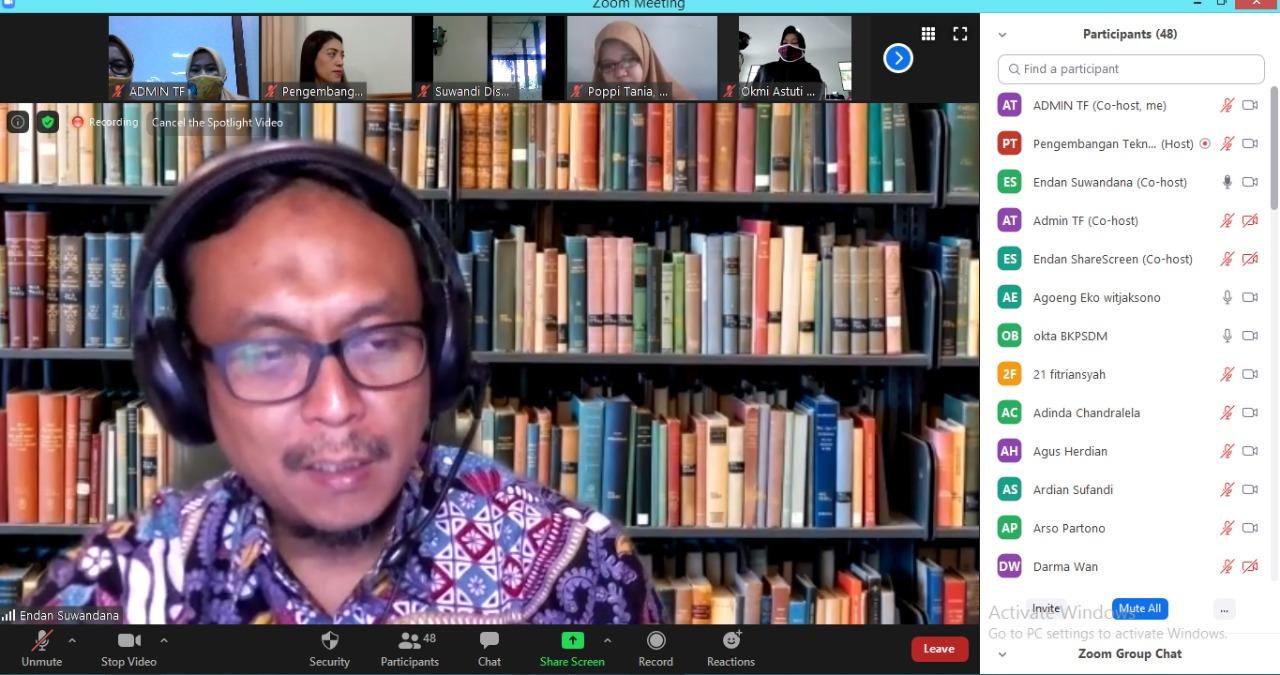Image resolution: width=1280 pixels, height=675 pixels.
Task: Select Okmi Astuti video thumbnail
Action: click(795, 58)
